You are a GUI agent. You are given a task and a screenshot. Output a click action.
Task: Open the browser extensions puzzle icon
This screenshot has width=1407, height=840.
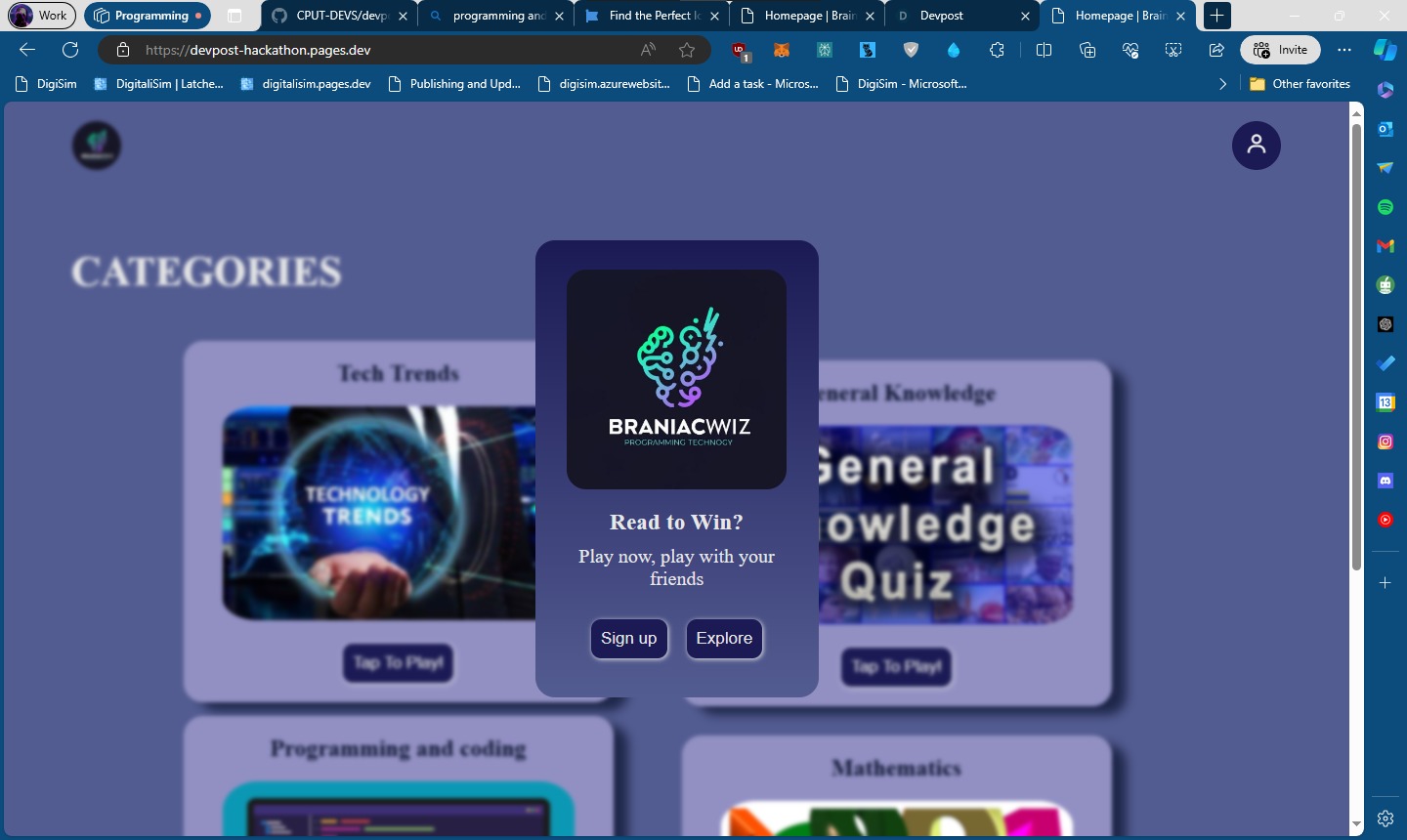point(997,50)
